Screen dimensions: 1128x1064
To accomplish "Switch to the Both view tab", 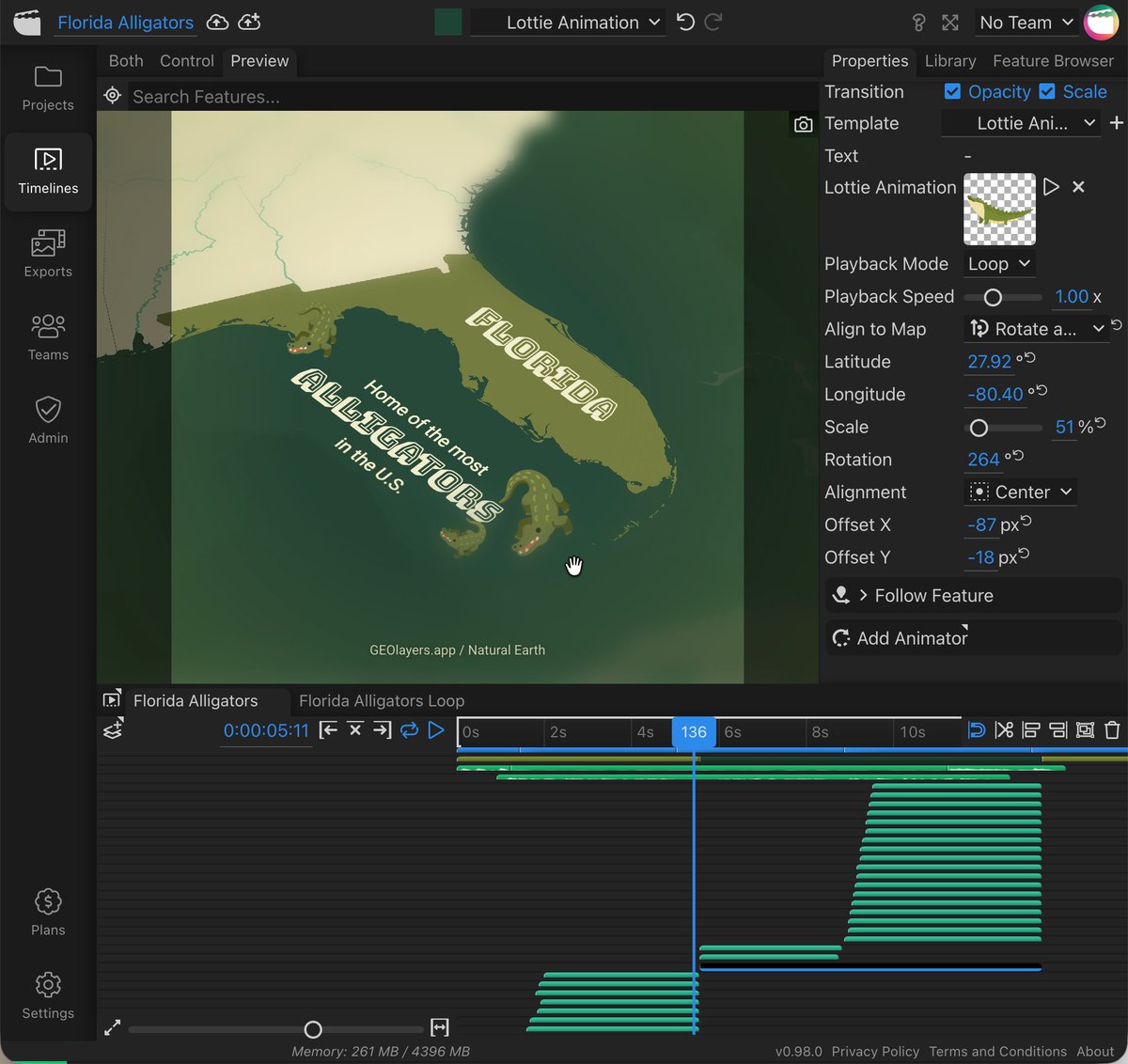I will (126, 61).
